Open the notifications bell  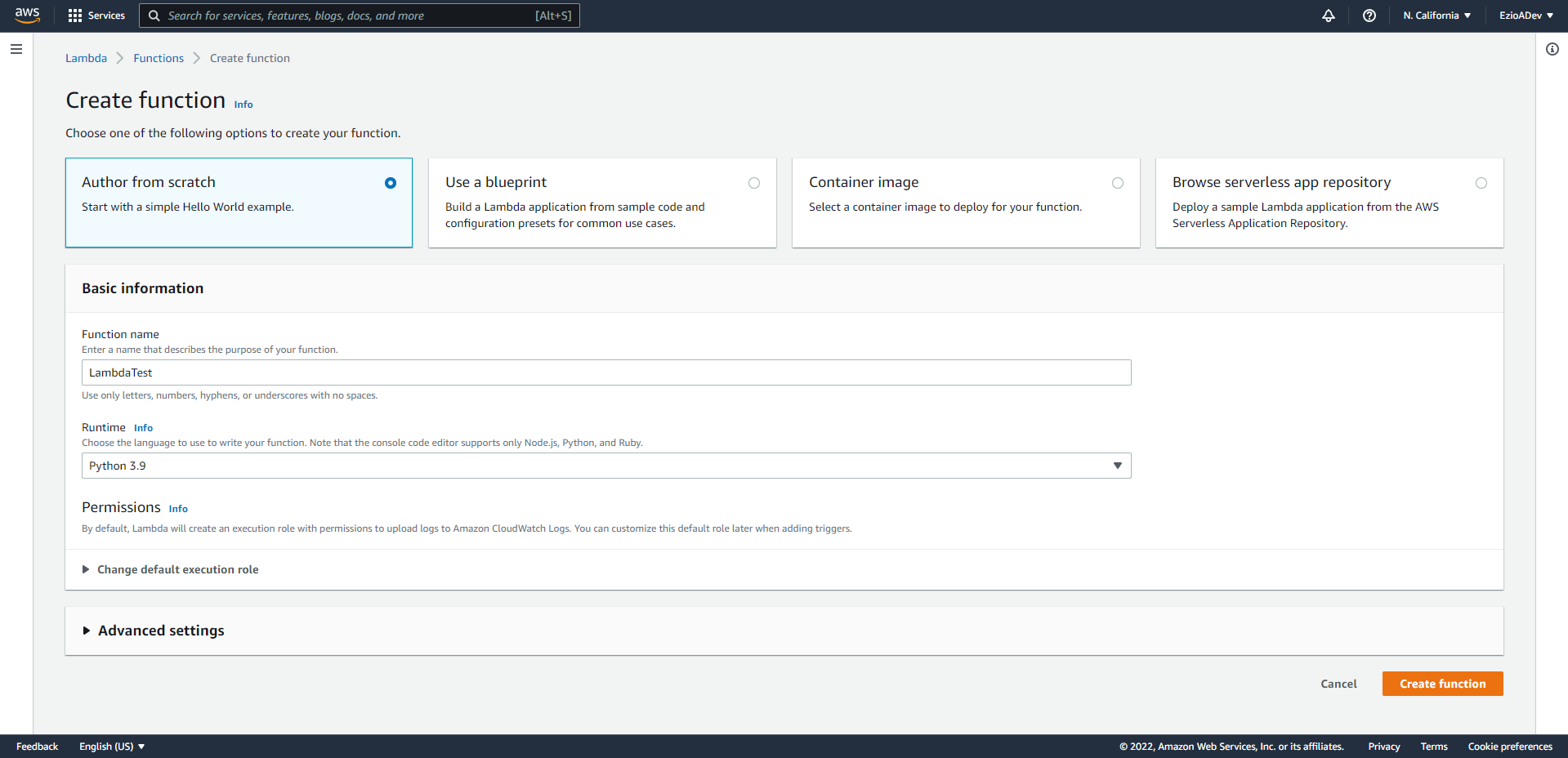(x=1329, y=16)
